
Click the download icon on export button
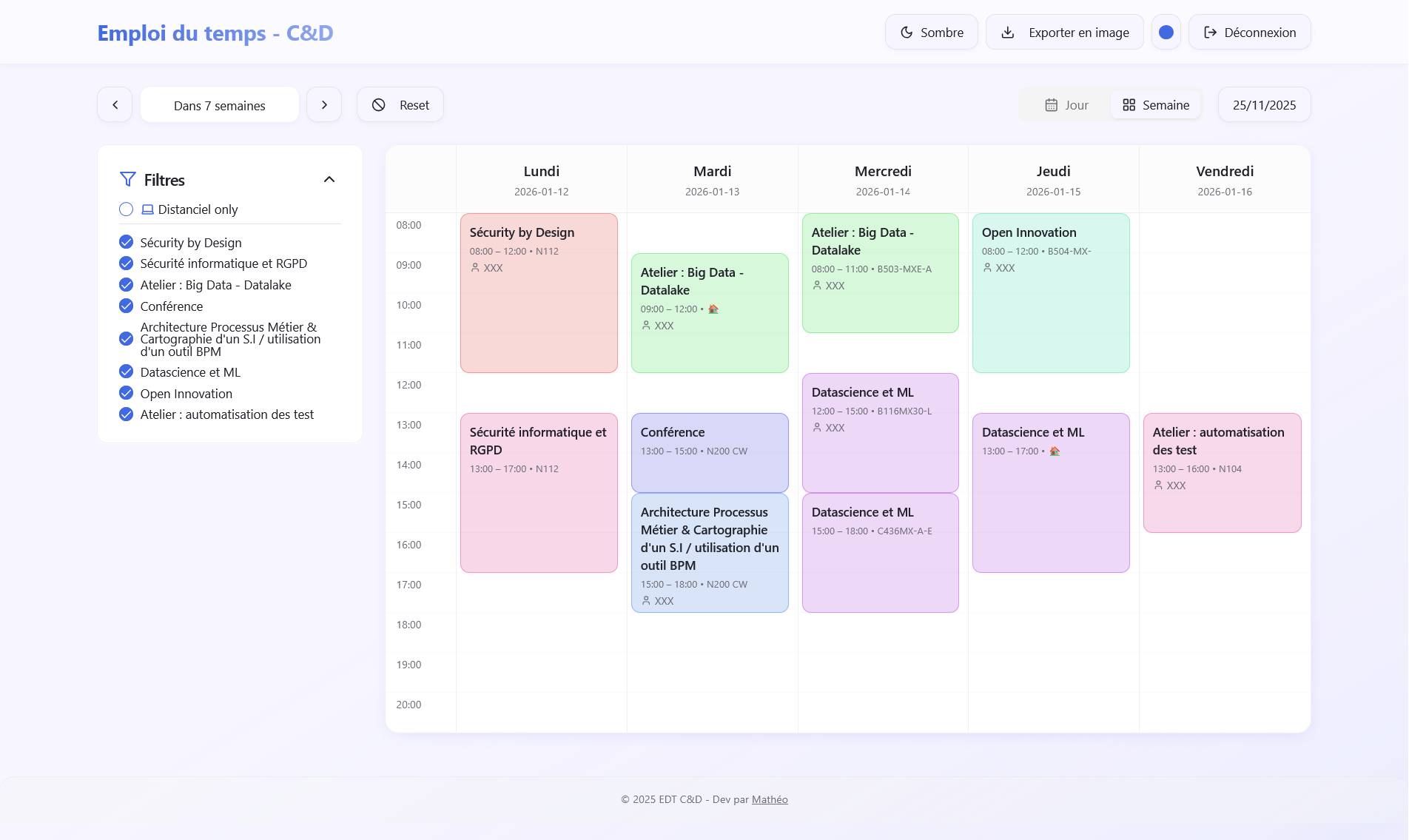[1008, 33]
